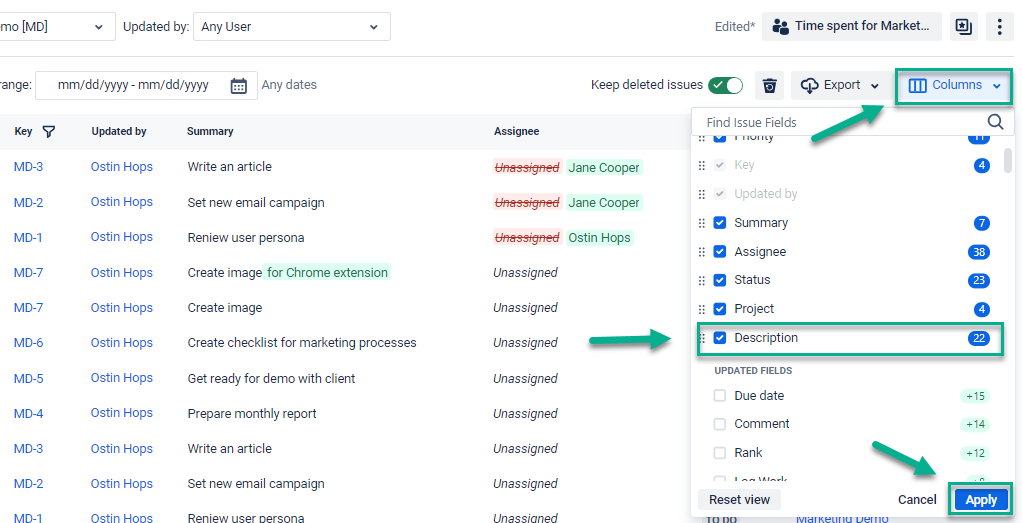
Task: Type in the Find Issue Fields box
Action: pos(840,122)
